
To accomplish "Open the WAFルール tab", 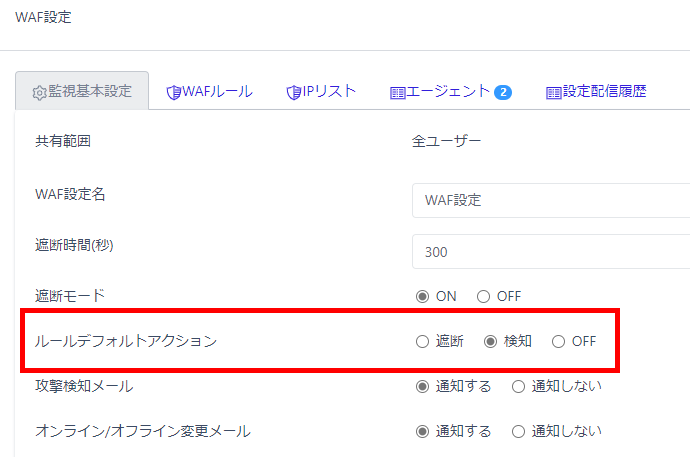I will pyautogui.click(x=216, y=91).
